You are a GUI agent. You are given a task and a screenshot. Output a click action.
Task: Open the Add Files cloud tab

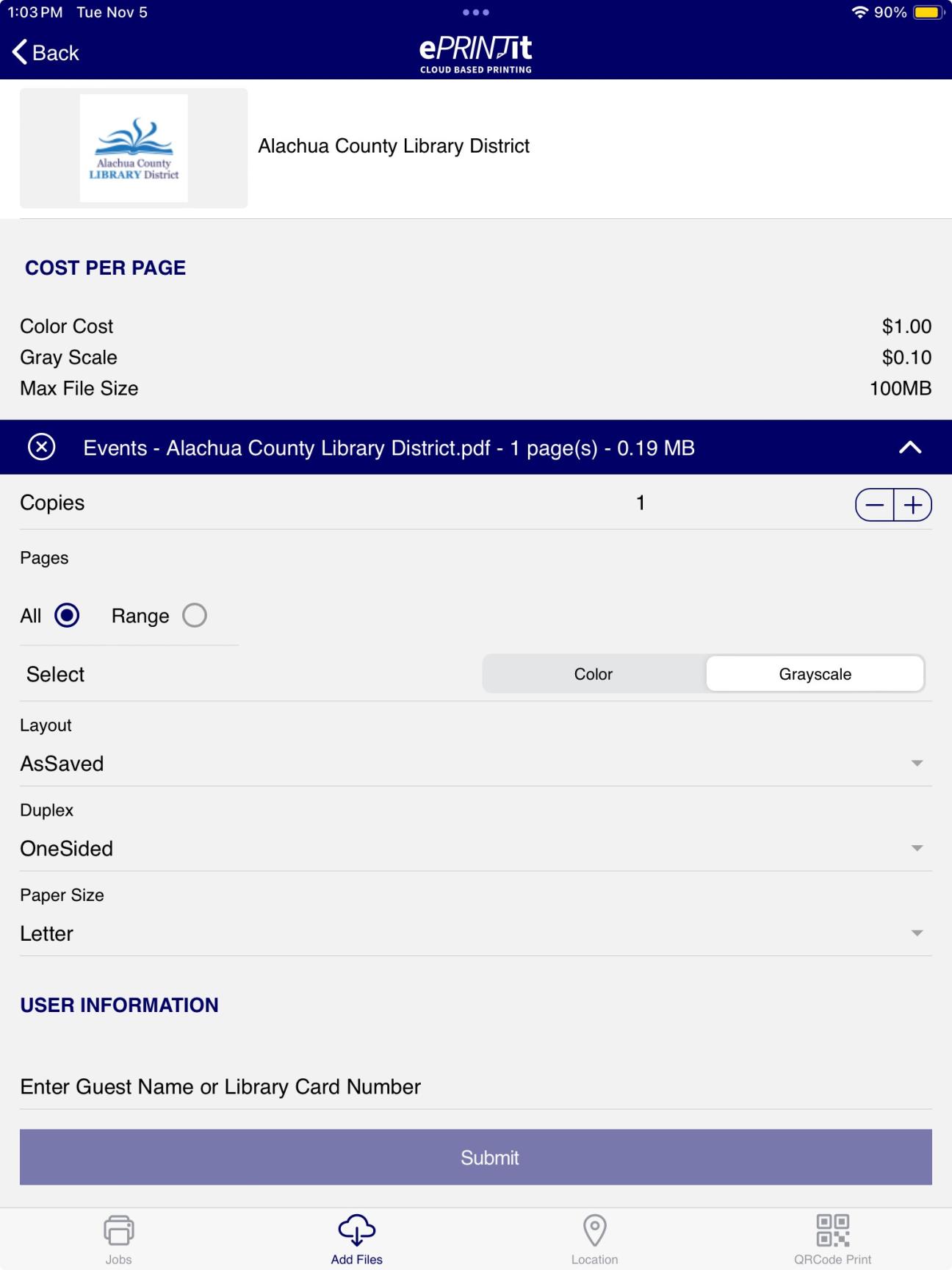point(356,1239)
